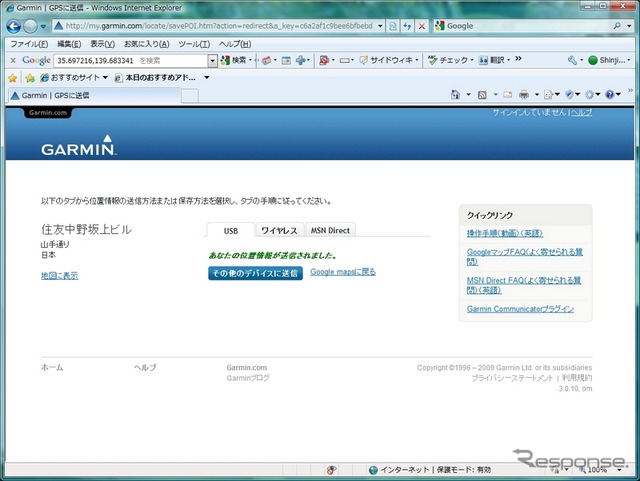Click the GARMIN logo
This screenshot has width=640, height=481.
79,146
